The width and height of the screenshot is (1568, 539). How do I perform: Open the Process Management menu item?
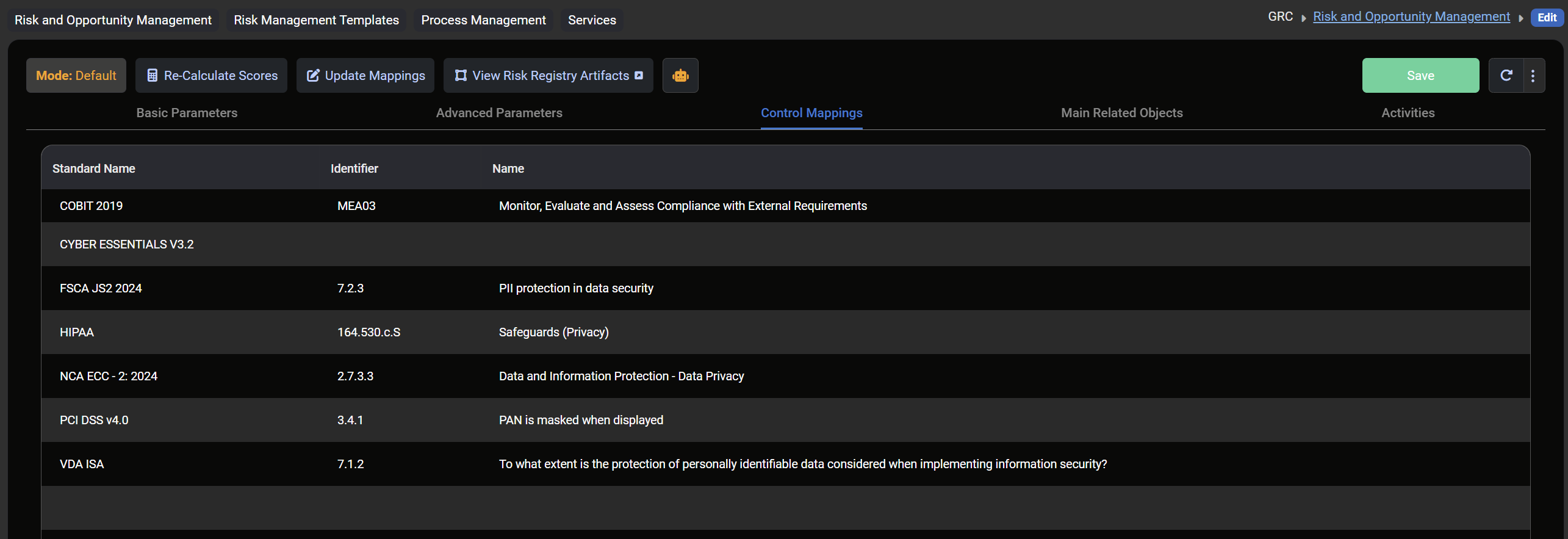tap(483, 20)
